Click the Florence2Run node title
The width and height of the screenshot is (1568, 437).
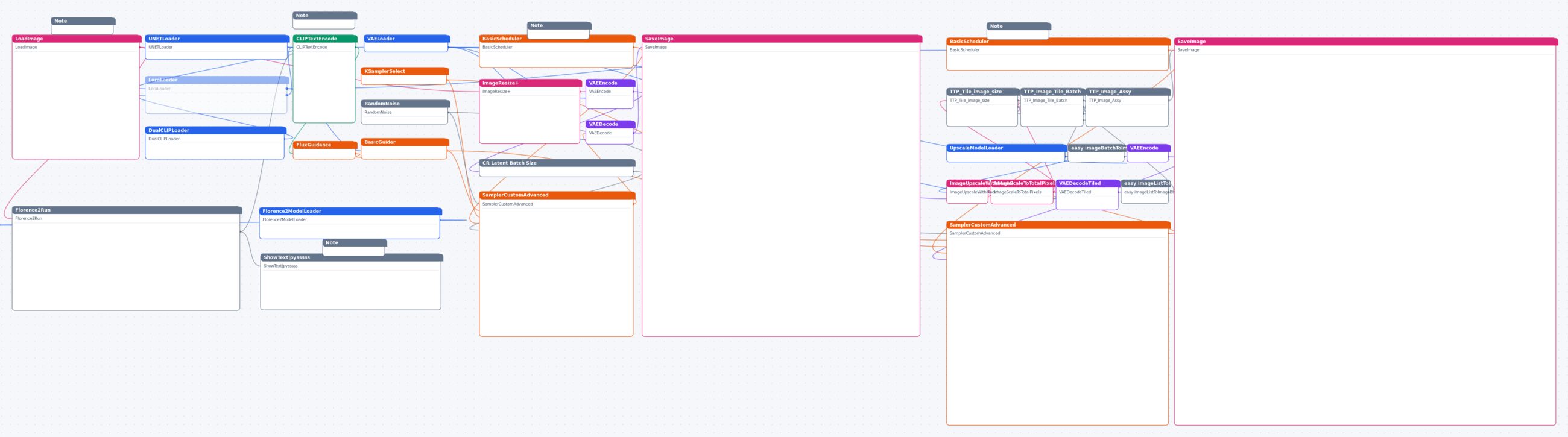pos(33,210)
